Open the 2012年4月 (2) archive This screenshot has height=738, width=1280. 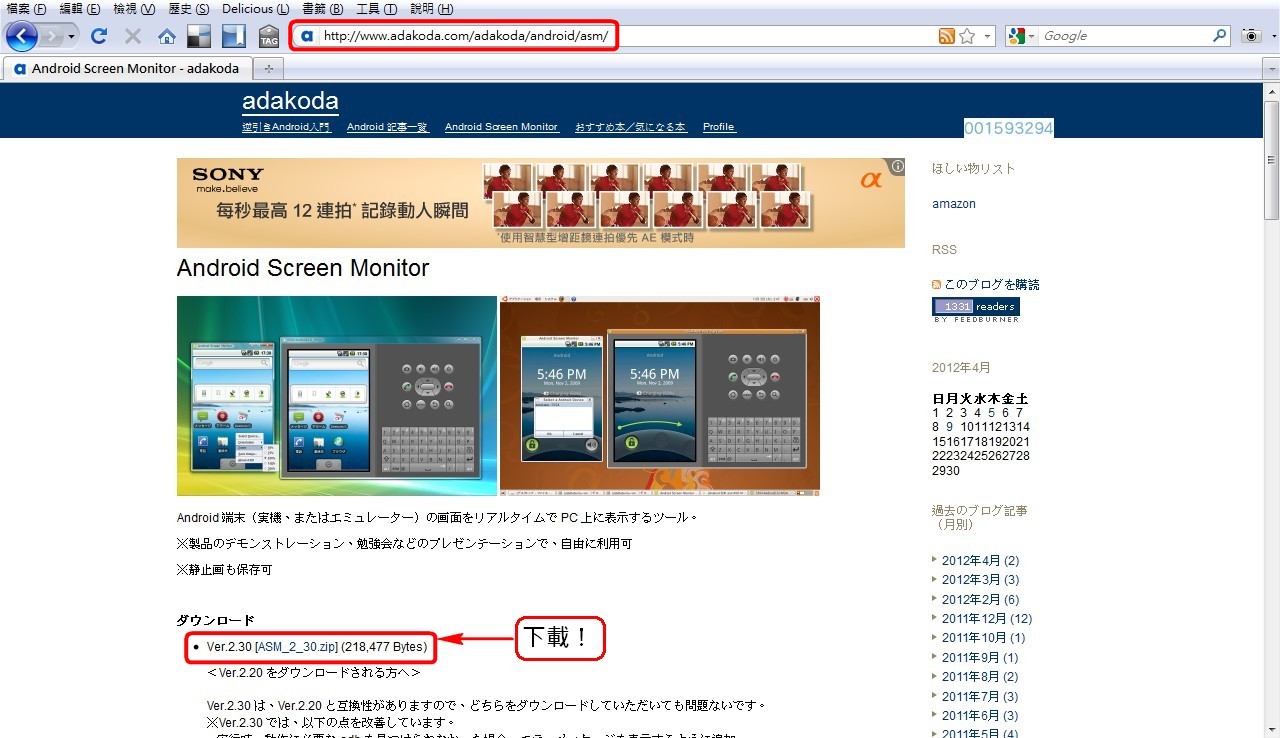point(981,561)
